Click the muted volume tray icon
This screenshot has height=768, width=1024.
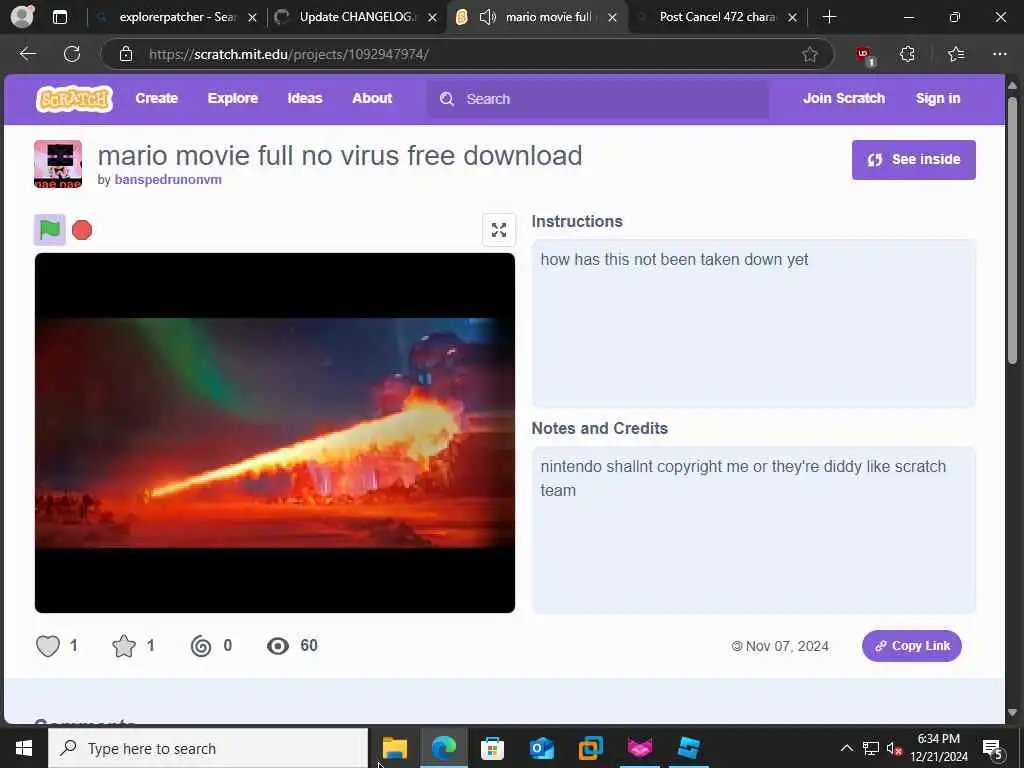coord(894,748)
